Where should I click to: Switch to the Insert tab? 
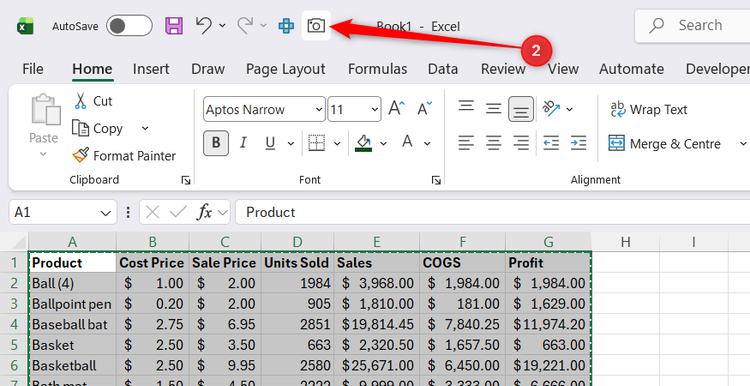pyautogui.click(x=151, y=69)
